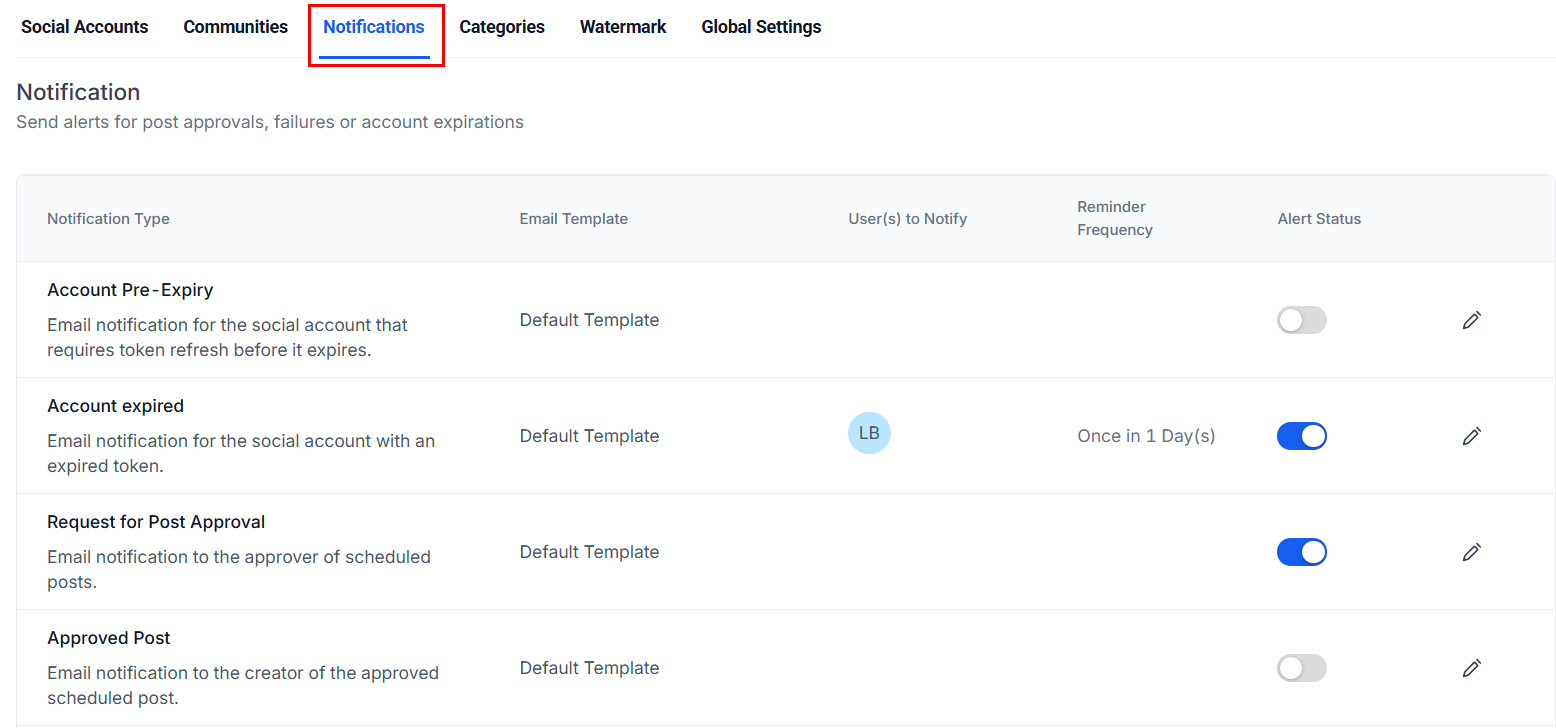Click the Once in 1 Day(s) frequency
The height and width of the screenshot is (728, 1556).
(x=1146, y=436)
